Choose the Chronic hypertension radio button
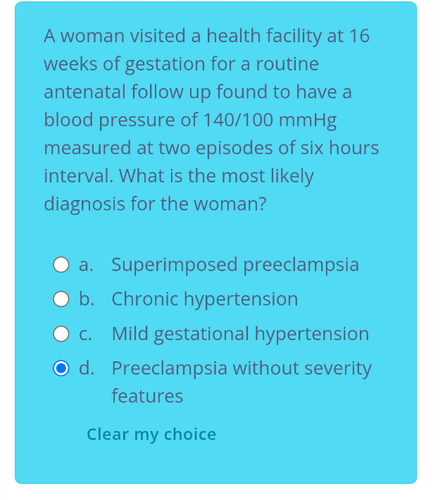Screen dimensions: 445x500 pyautogui.click(x=61, y=299)
